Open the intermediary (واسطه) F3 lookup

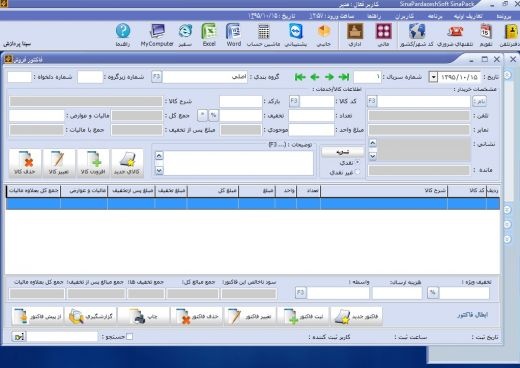coord(300,293)
